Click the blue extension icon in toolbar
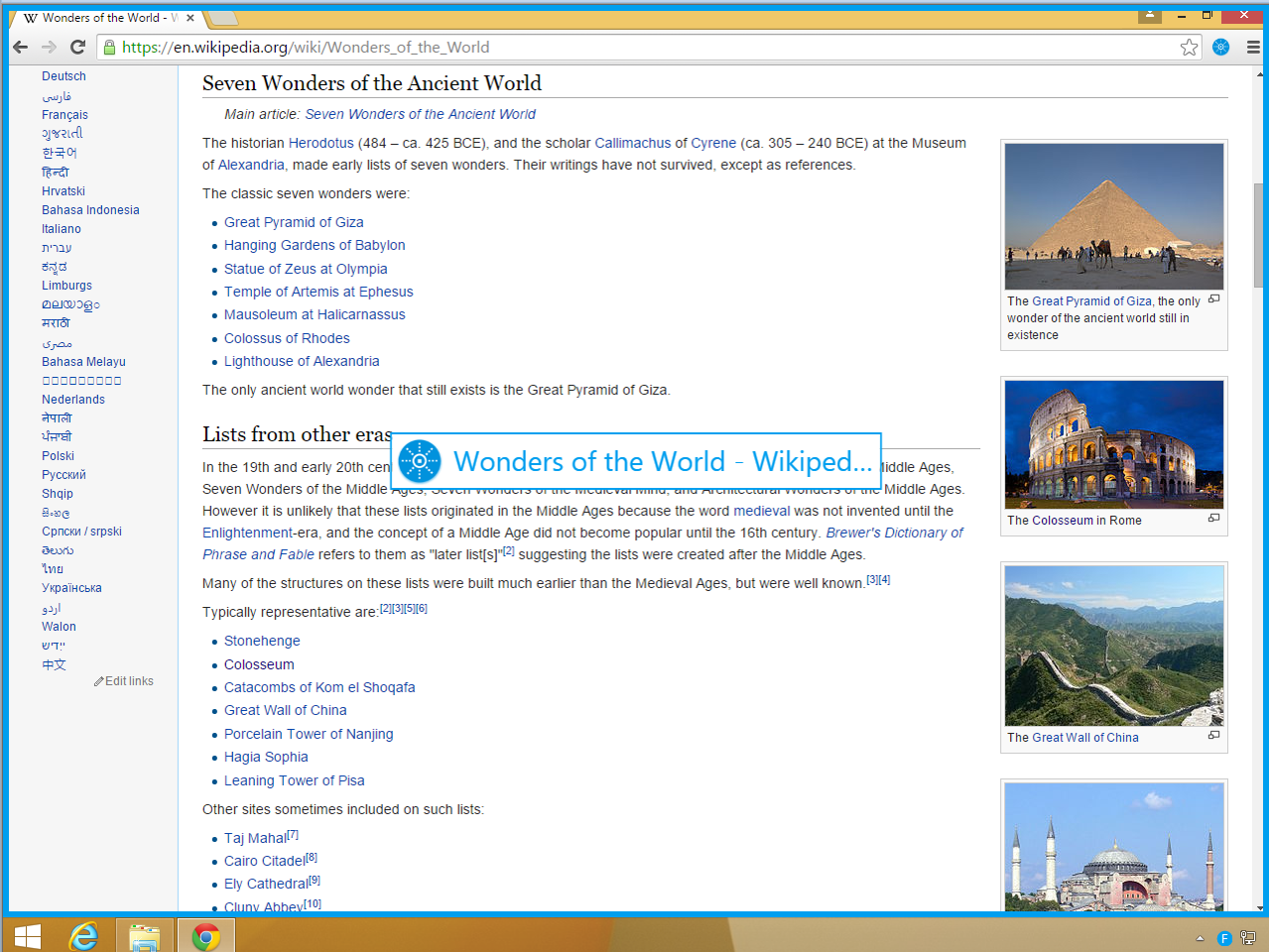This screenshot has width=1270, height=952. tap(1221, 47)
